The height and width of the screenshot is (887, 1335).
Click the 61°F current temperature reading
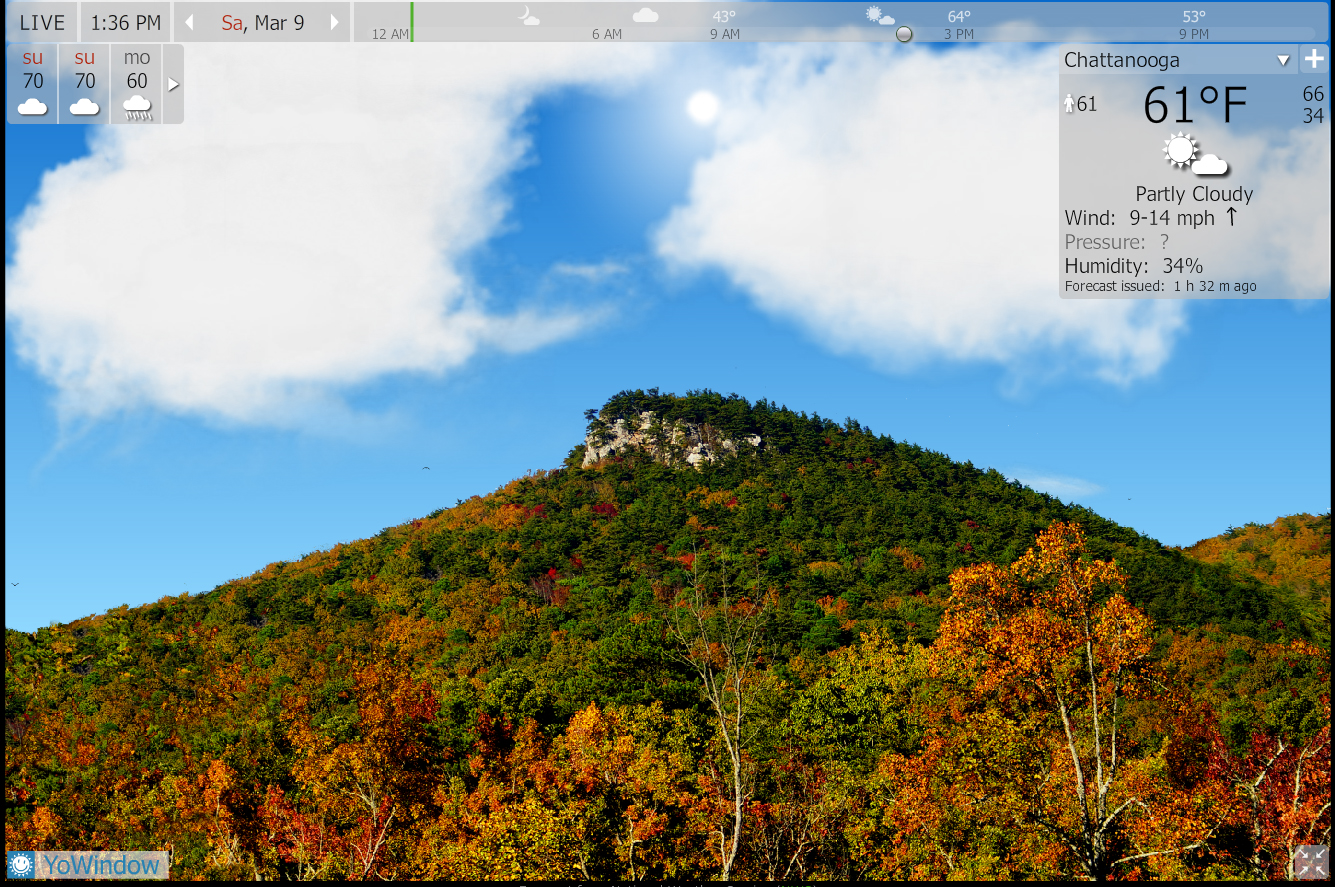1195,105
